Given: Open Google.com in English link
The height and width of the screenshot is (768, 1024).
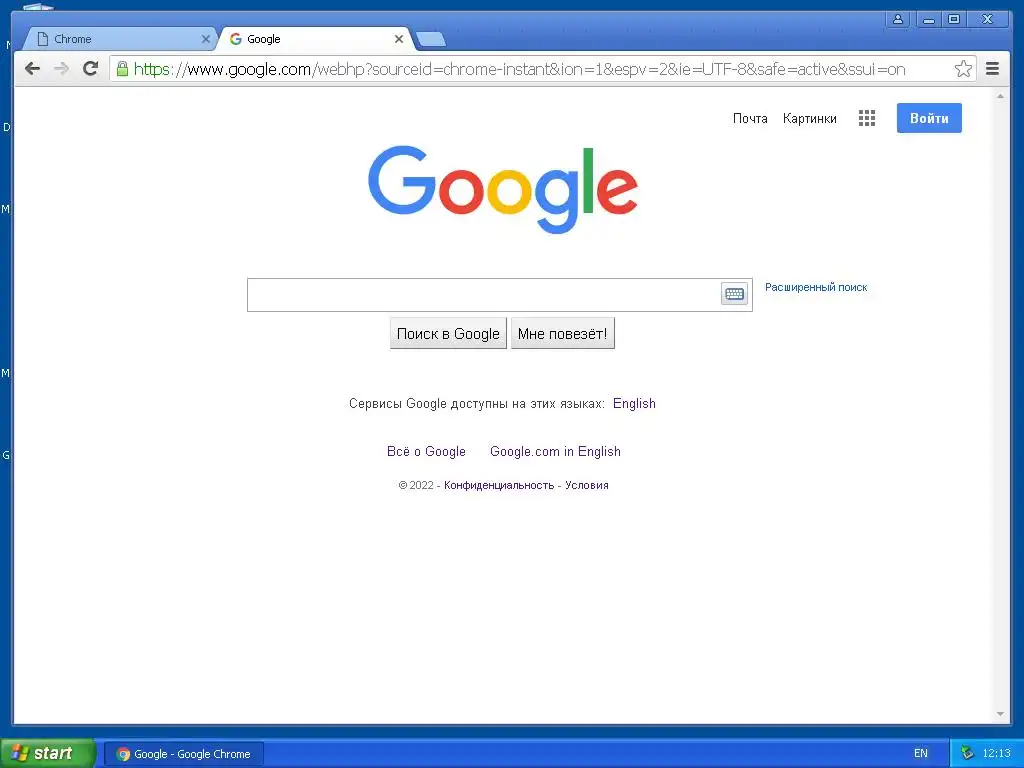Looking at the screenshot, I should (555, 451).
